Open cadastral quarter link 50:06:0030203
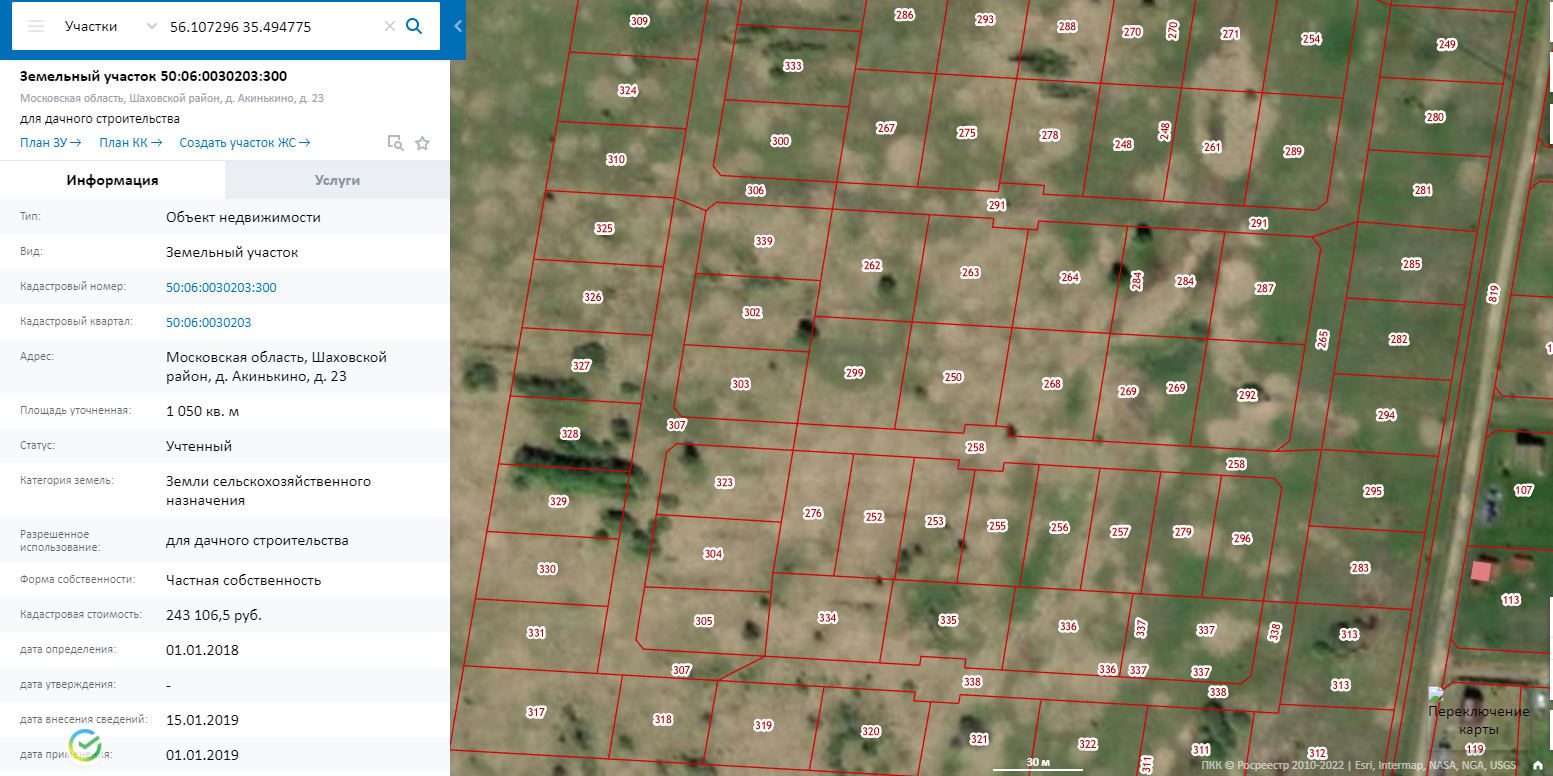The width and height of the screenshot is (1553, 776). pos(208,323)
